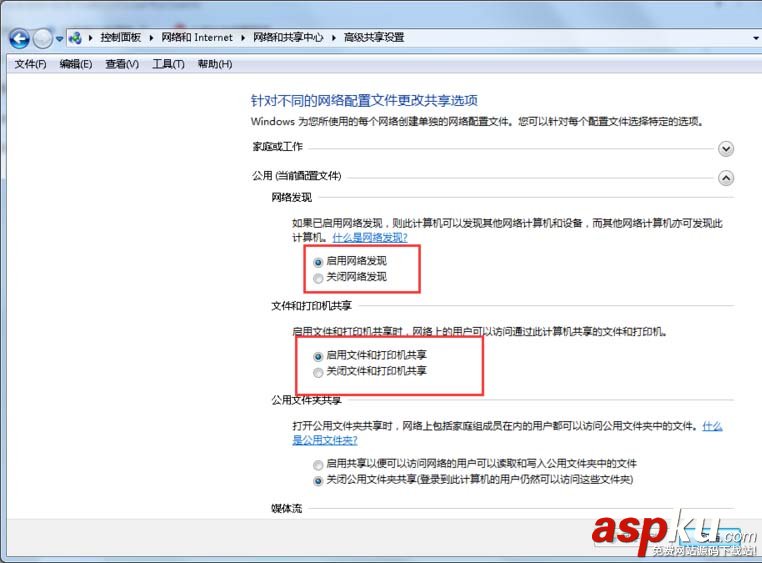762x563 pixels.
Task: Expand the 家庭或工作 profile section
Action: [x=726, y=149]
